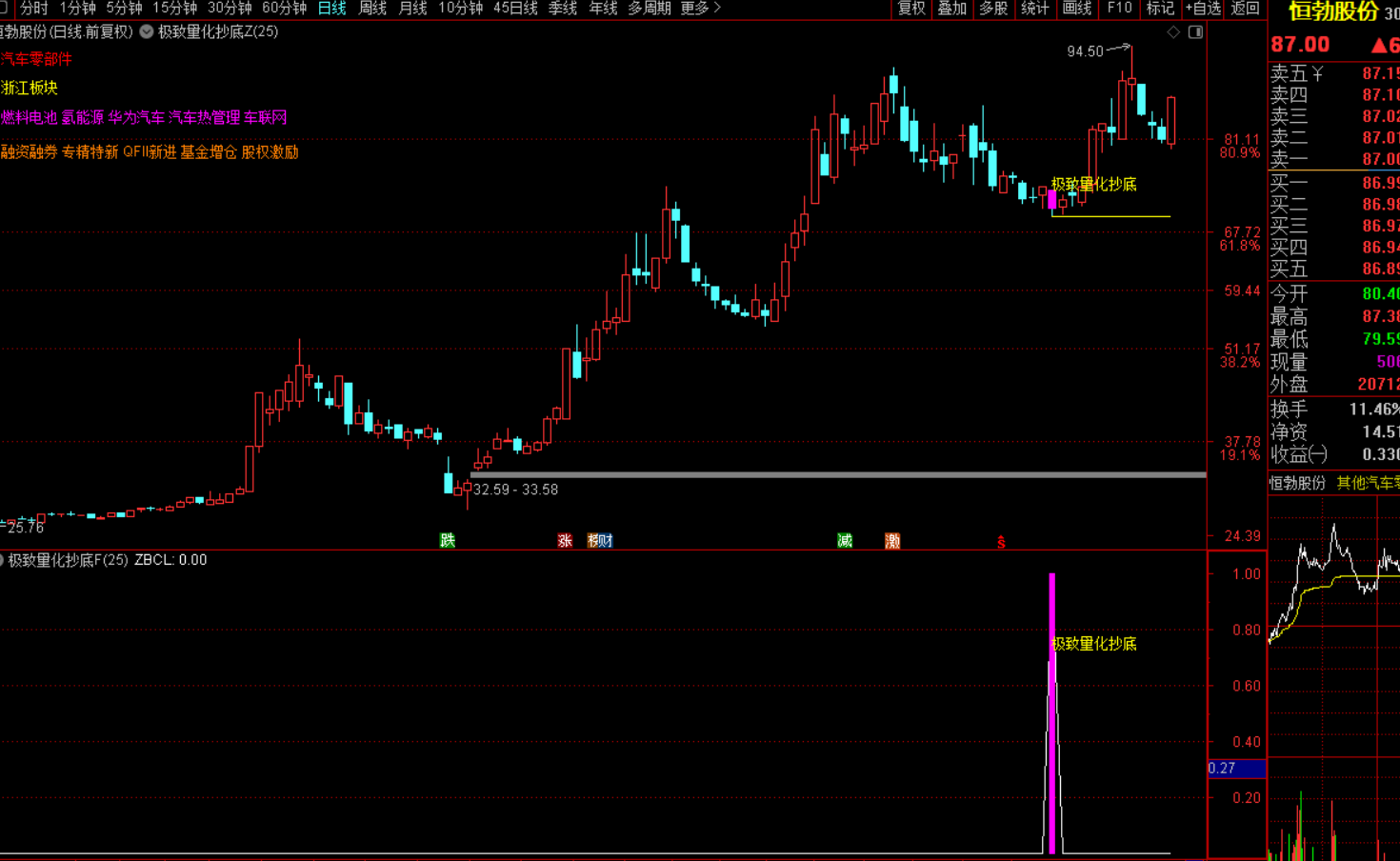Switch to 周线 weekly chart tab

pos(372,9)
